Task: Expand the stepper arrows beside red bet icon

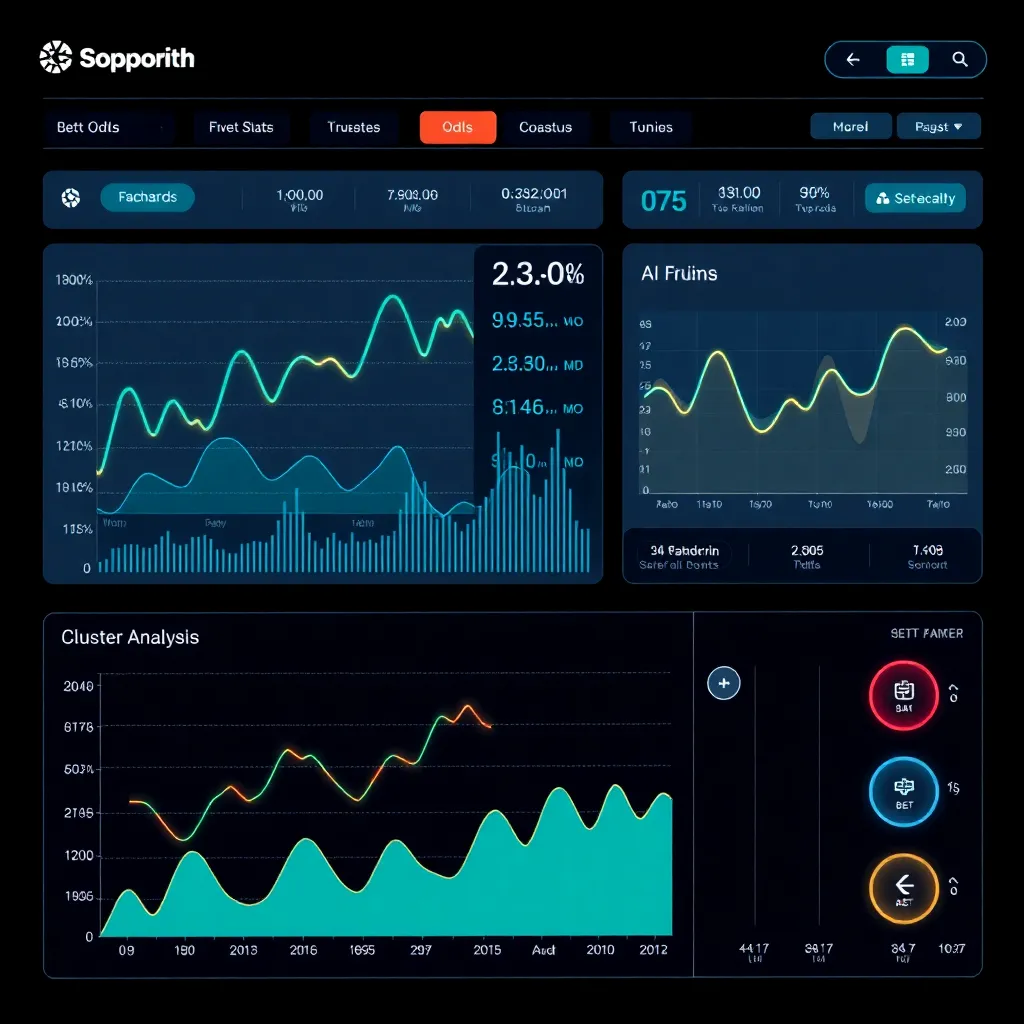Action: coord(953,693)
